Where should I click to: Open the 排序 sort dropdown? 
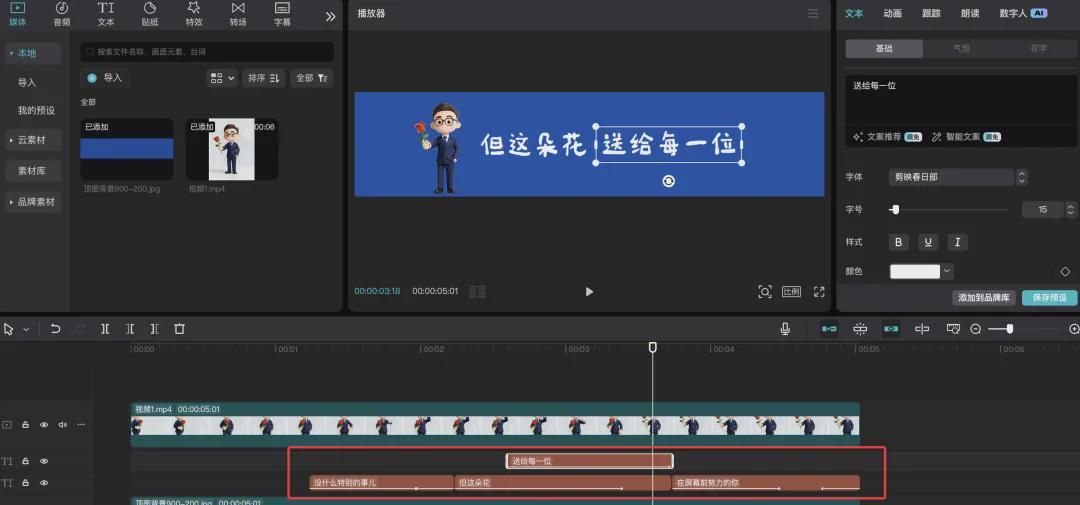(263, 78)
